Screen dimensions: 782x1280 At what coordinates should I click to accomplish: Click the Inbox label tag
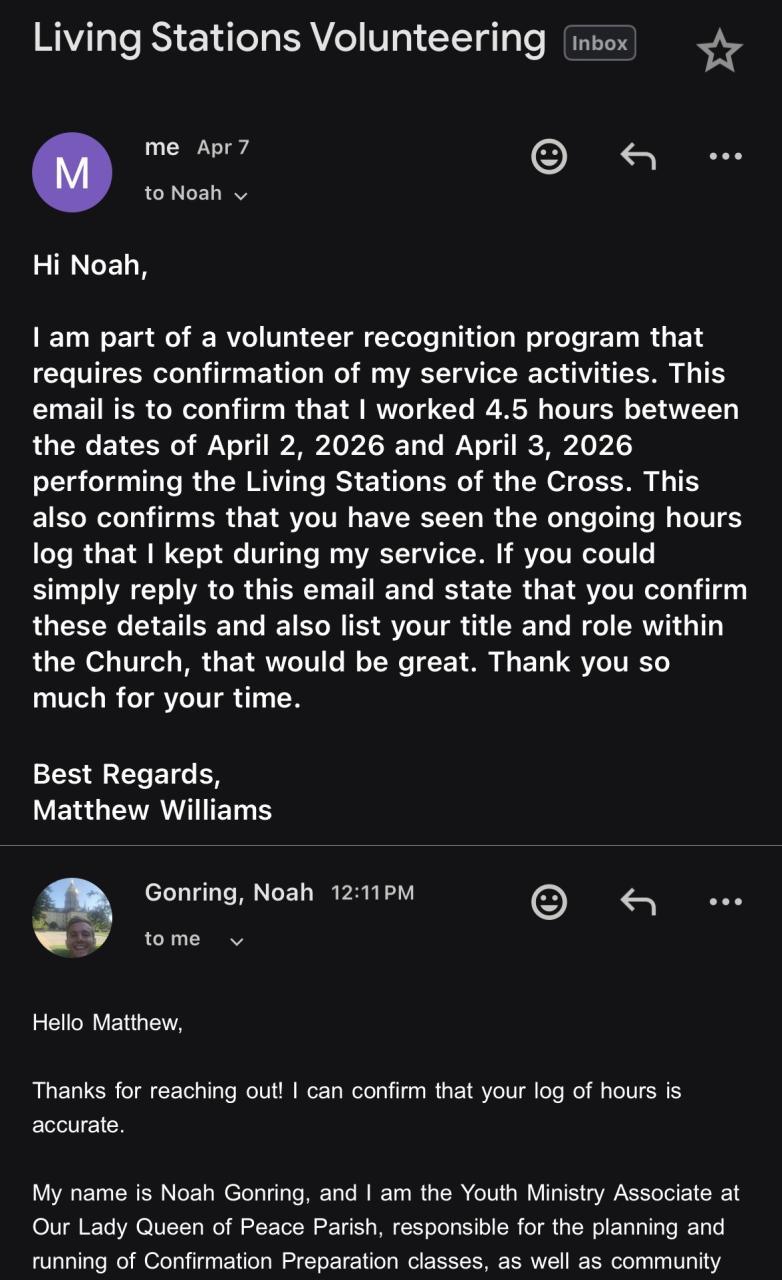click(x=600, y=43)
